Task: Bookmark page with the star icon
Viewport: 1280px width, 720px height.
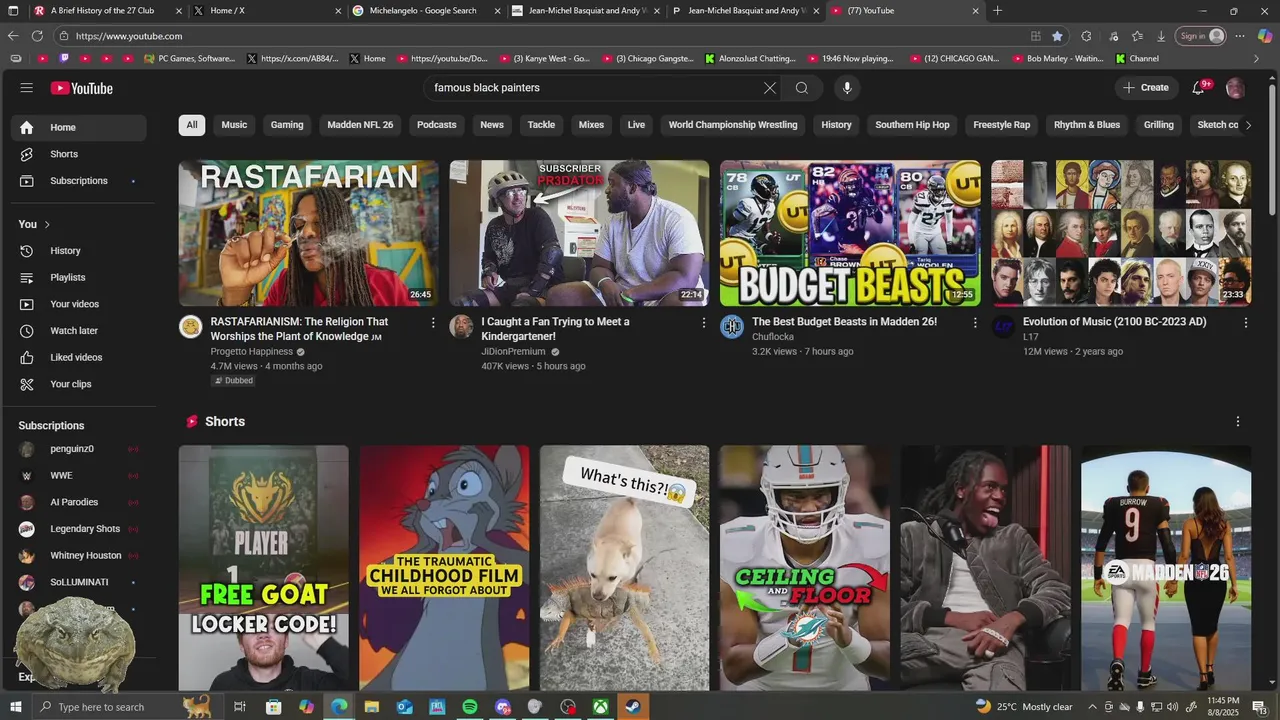Action: pyautogui.click(x=1057, y=36)
